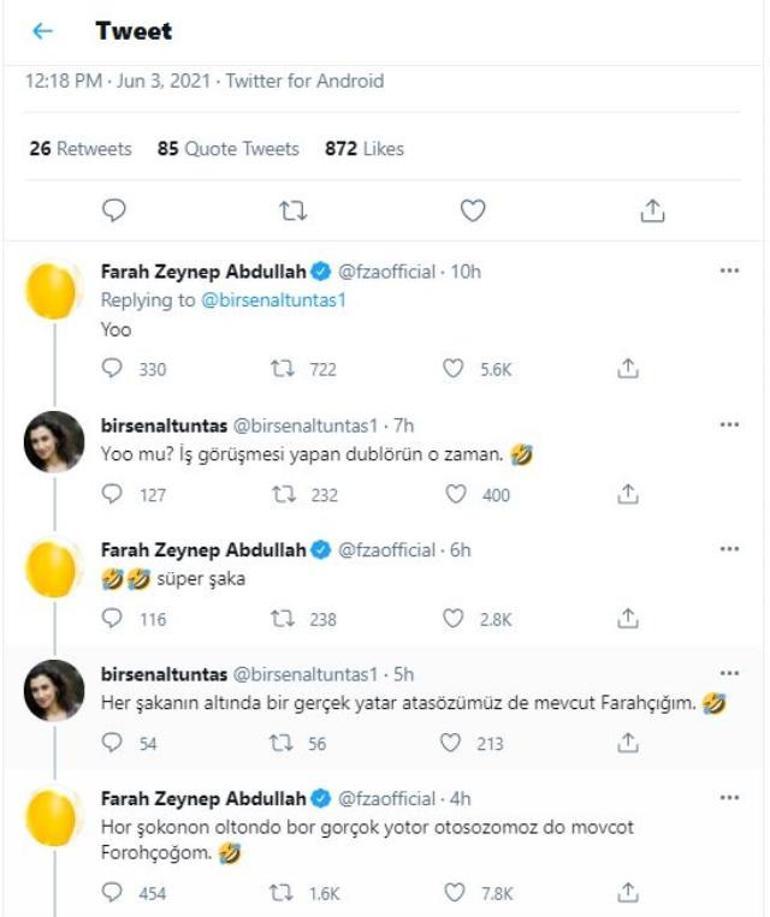Open more options on 'Yoo mu?' tweet

[730, 424]
